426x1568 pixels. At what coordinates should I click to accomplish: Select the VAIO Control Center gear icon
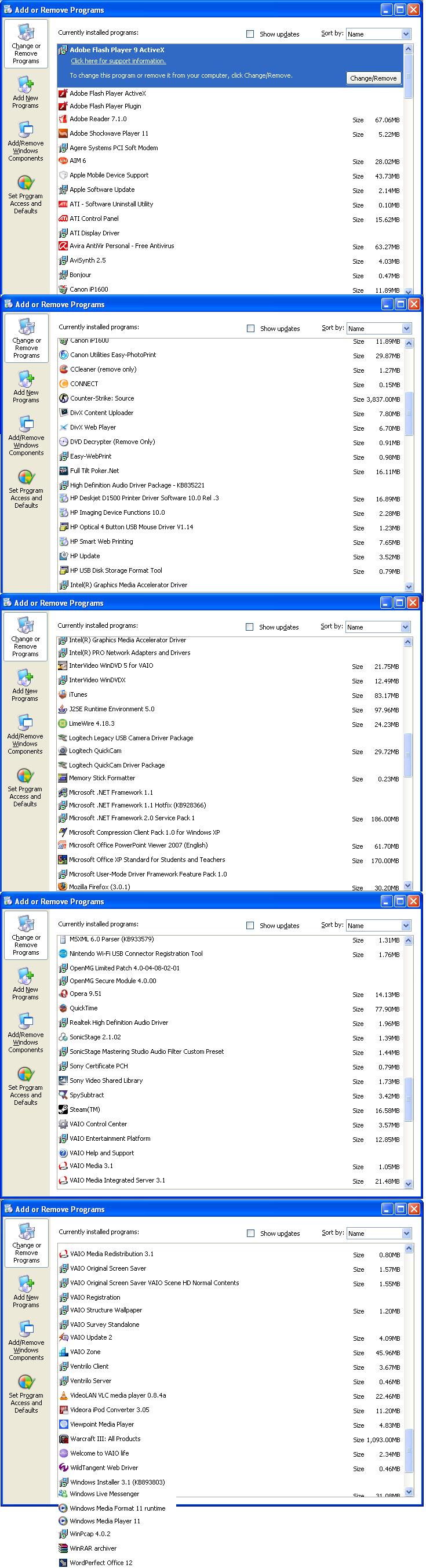pyautogui.click(x=63, y=1125)
